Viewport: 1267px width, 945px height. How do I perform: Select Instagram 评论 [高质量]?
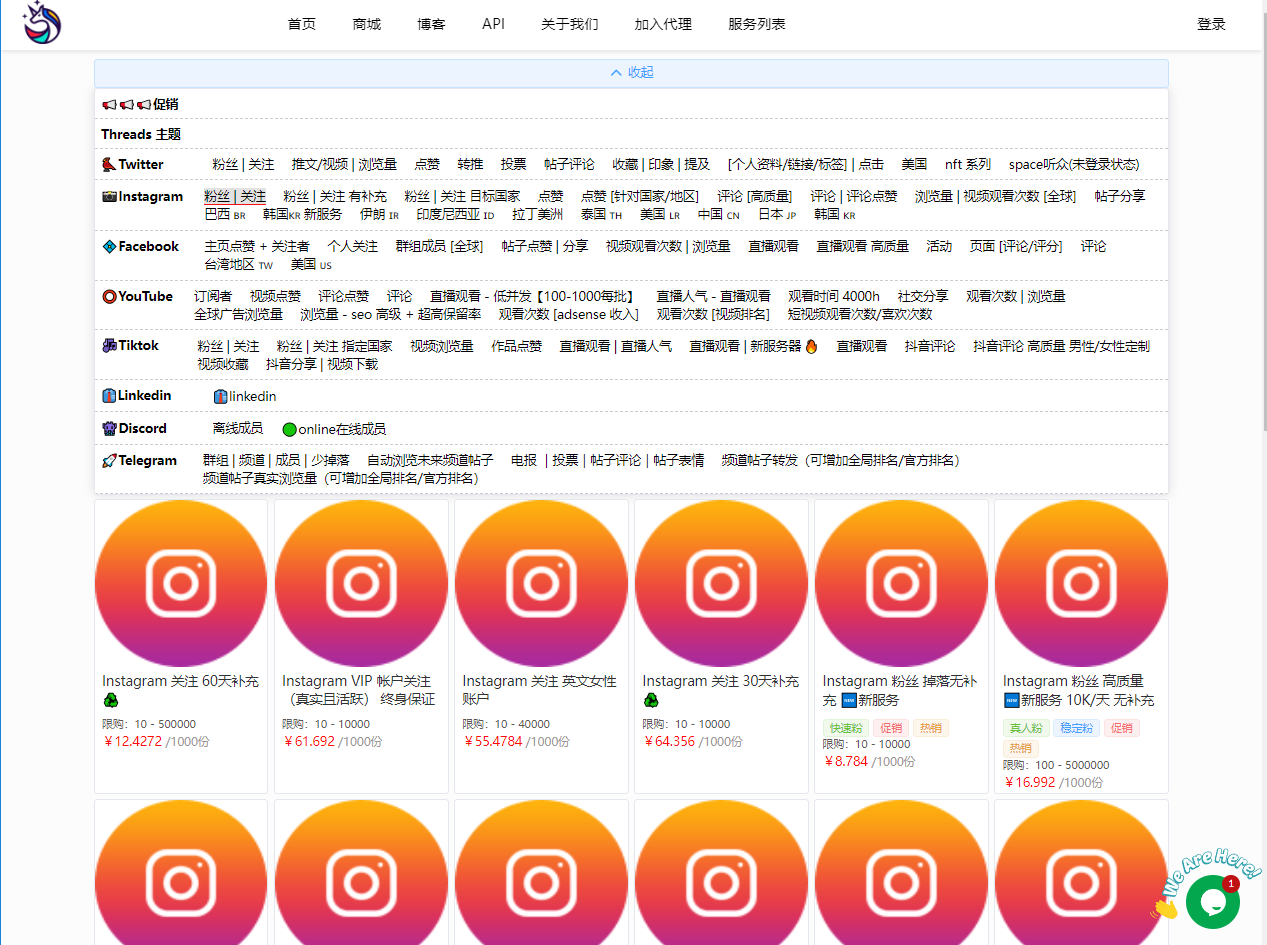click(x=754, y=196)
